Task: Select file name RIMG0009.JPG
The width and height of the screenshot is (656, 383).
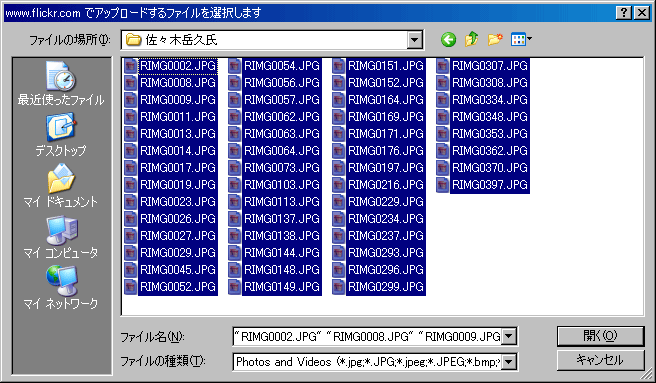Action: [x=178, y=100]
